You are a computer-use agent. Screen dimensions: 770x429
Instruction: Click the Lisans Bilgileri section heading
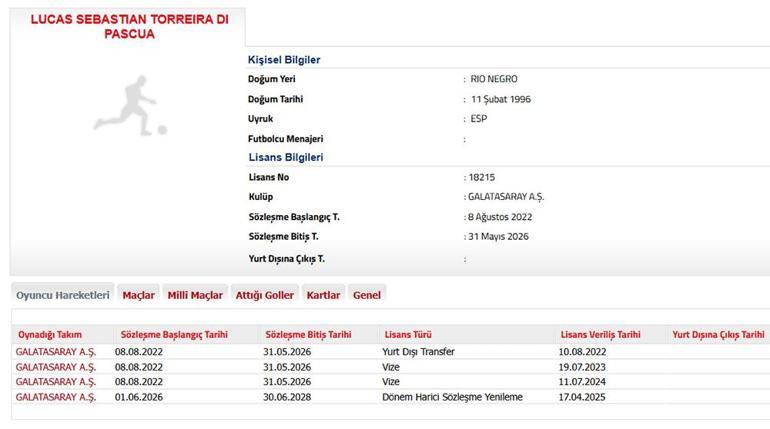(286, 158)
